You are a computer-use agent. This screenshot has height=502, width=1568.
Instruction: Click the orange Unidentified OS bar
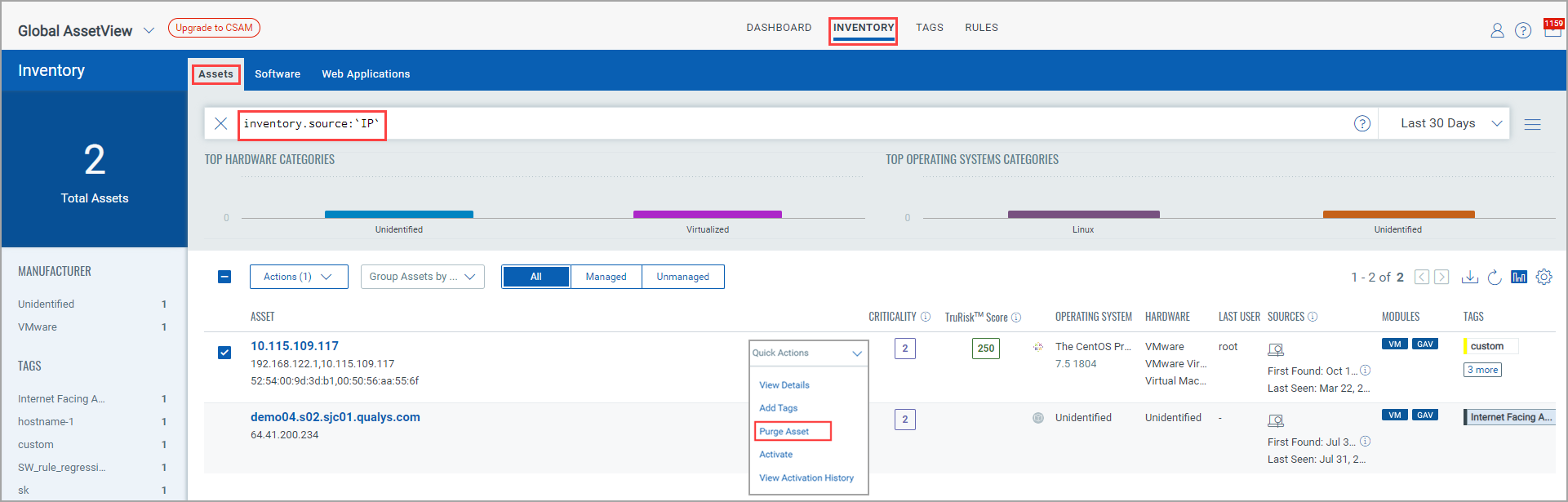pos(1398,215)
